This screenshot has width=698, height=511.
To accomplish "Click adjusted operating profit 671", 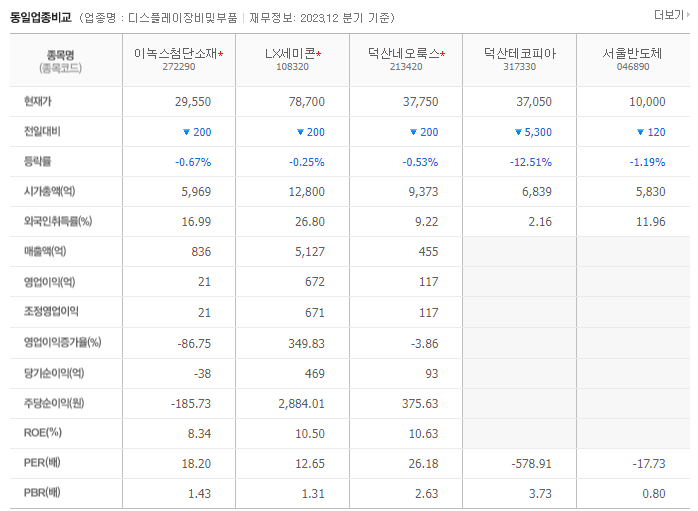I will pyautogui.click(x=315, y=312).
